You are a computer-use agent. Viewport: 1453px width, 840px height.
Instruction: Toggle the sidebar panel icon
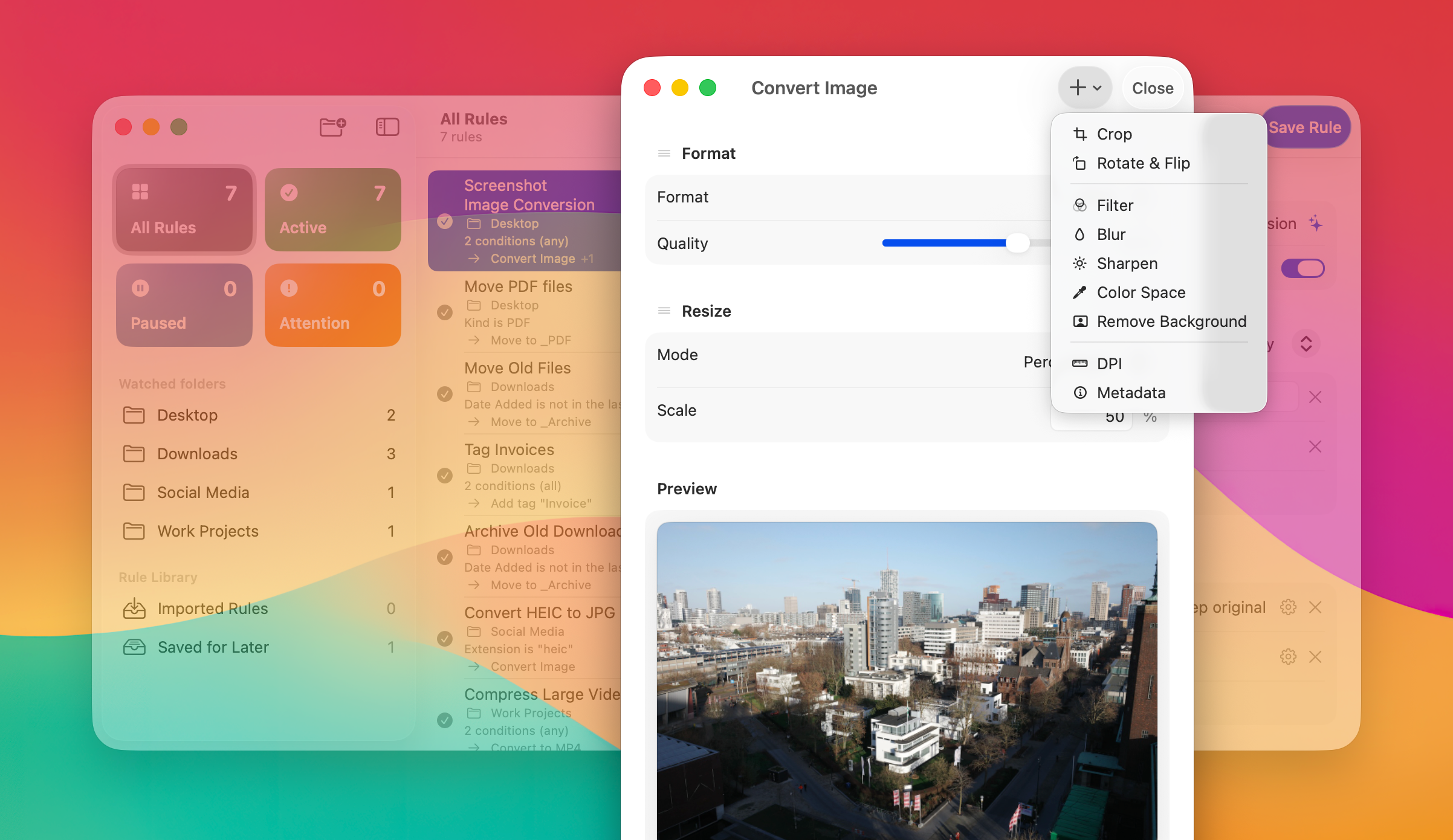[x=387, y=127]
